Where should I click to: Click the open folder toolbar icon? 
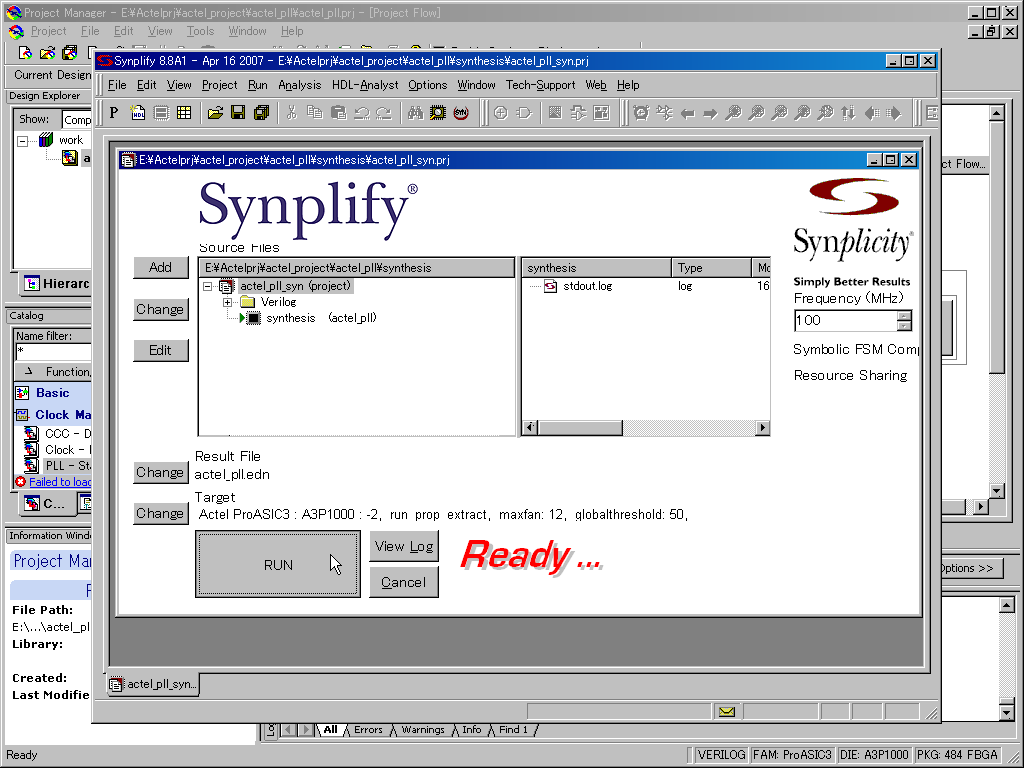click(215, 113)
